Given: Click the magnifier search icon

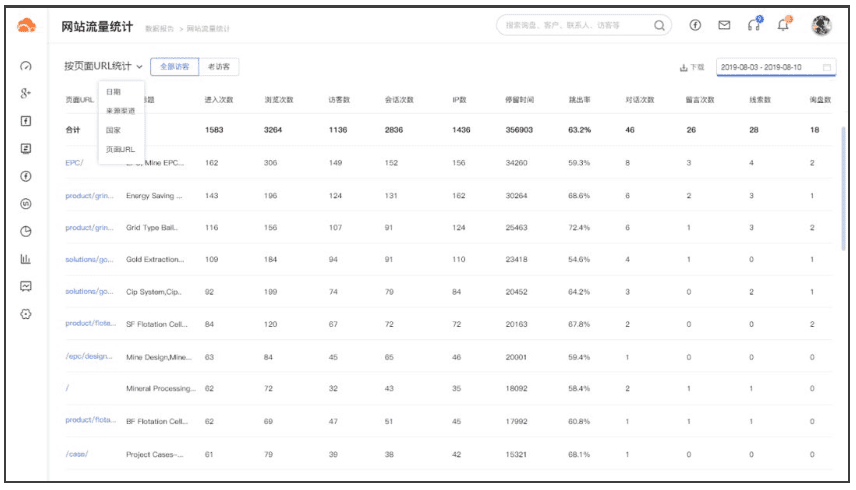Looking at the screenshot, I should (660, 25).
